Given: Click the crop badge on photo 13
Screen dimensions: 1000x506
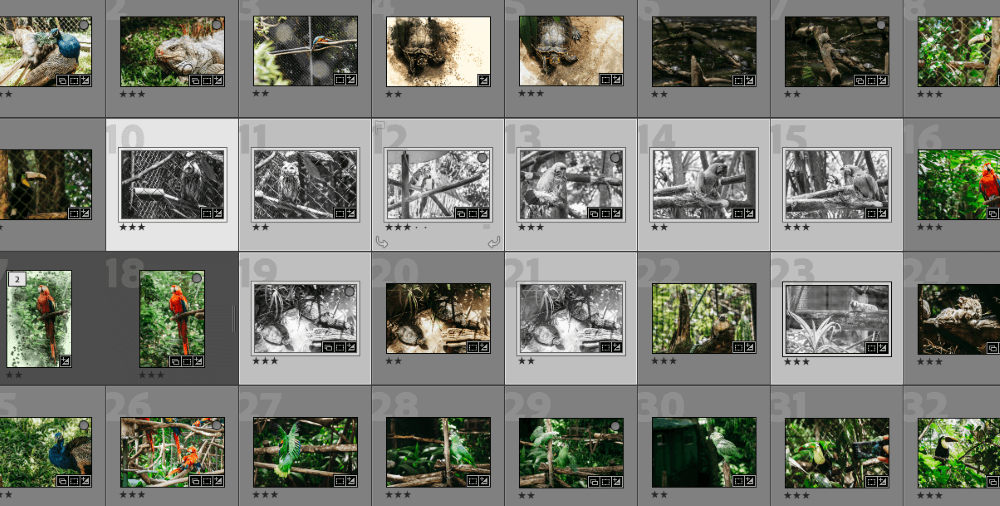Looking at the screenshot, I should [x=605, y=213].
